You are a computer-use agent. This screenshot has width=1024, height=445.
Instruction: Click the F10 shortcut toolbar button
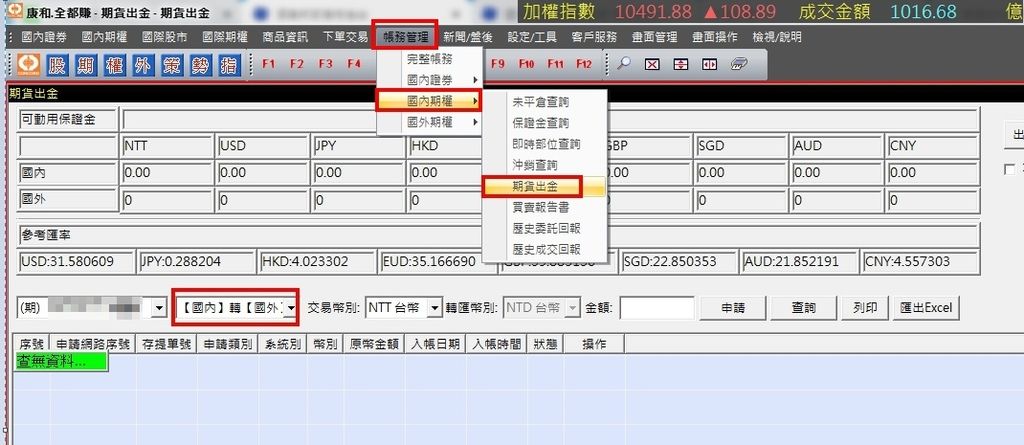coord(526,64)
